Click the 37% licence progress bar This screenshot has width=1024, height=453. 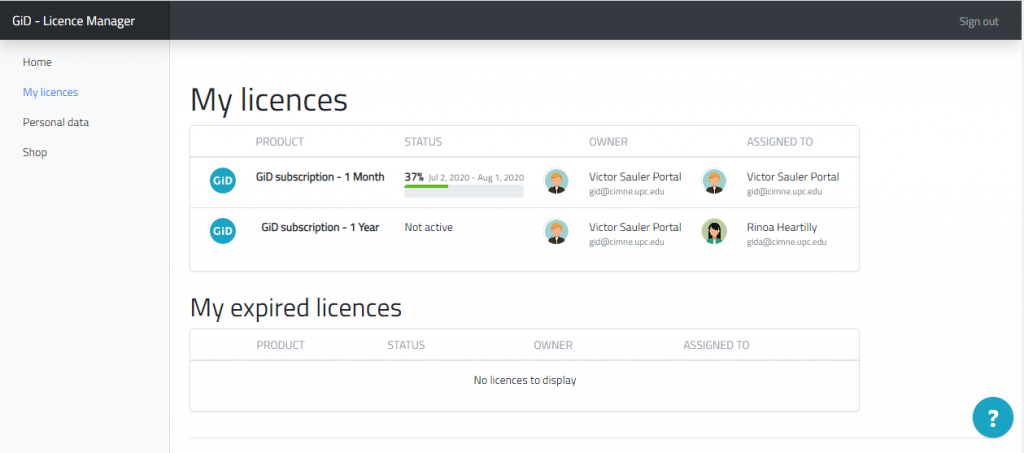(x=464, y=191)
